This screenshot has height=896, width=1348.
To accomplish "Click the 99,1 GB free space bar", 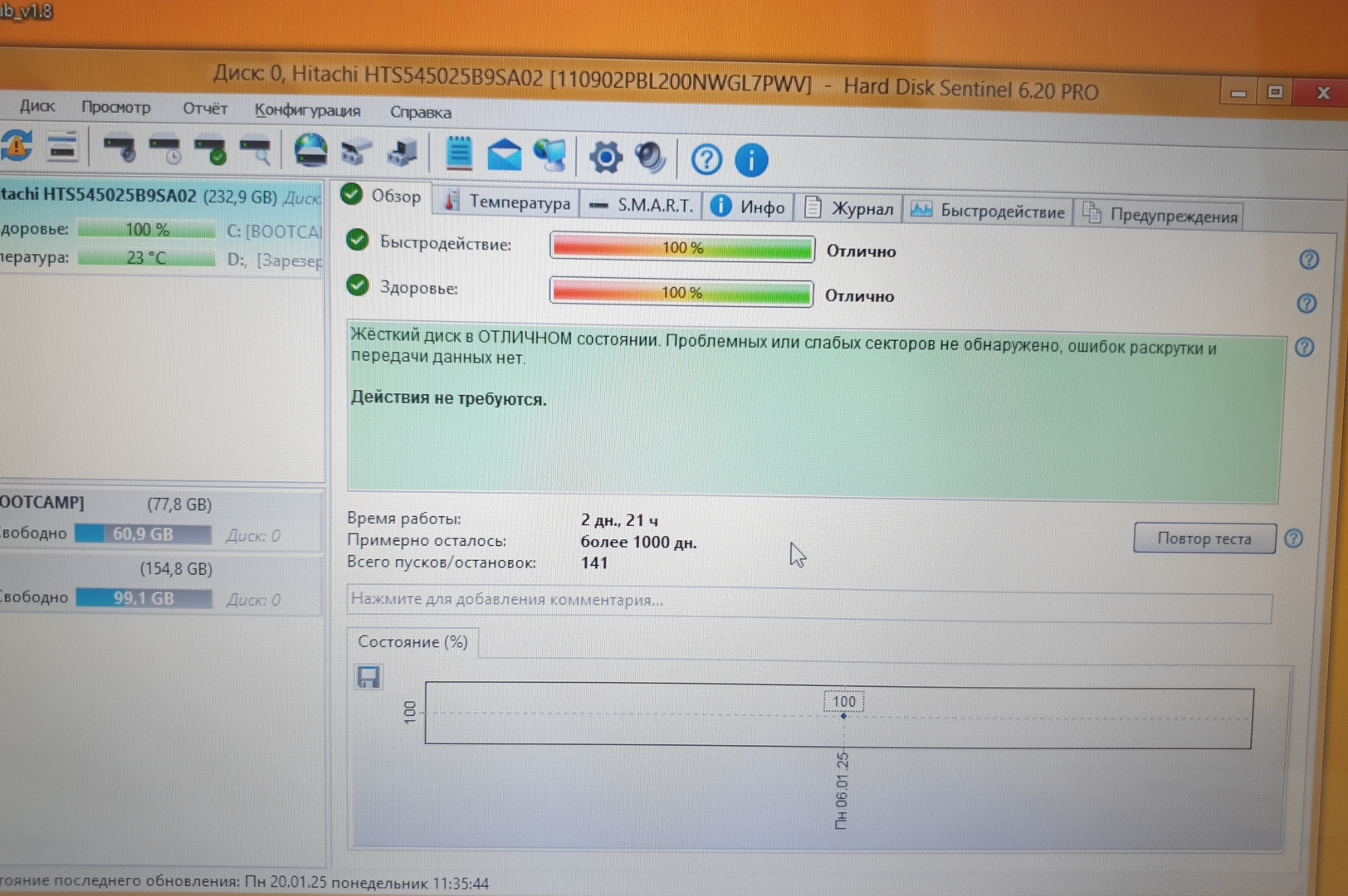I will pos(144,598).
